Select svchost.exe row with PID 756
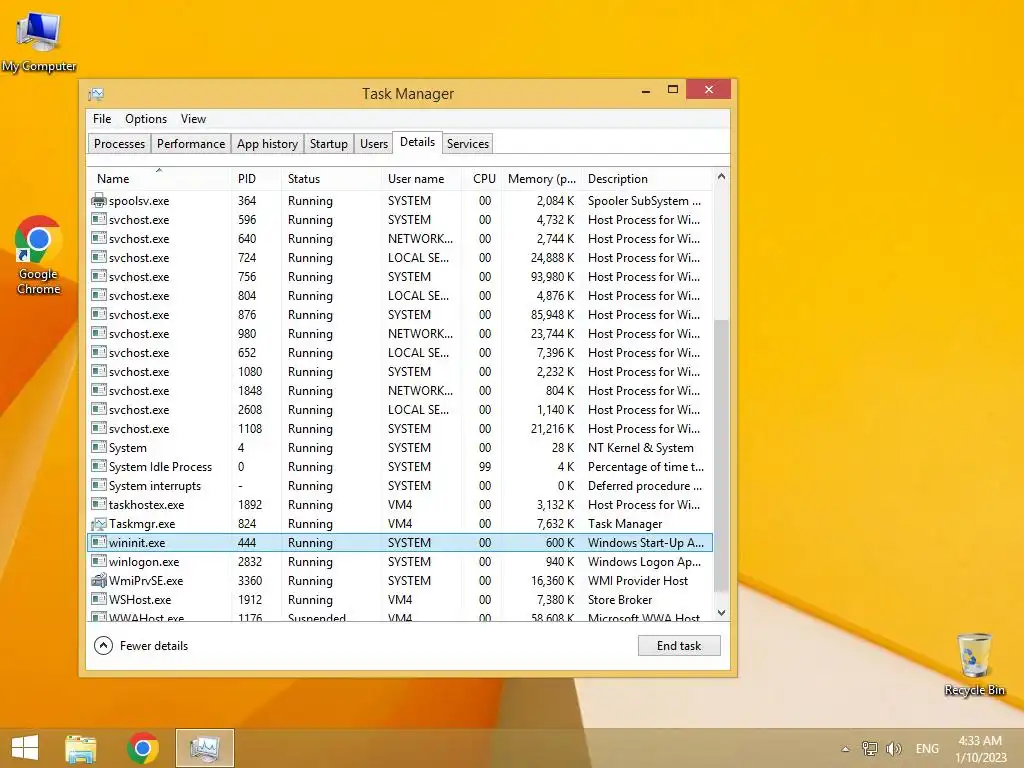 click(400, 277)
